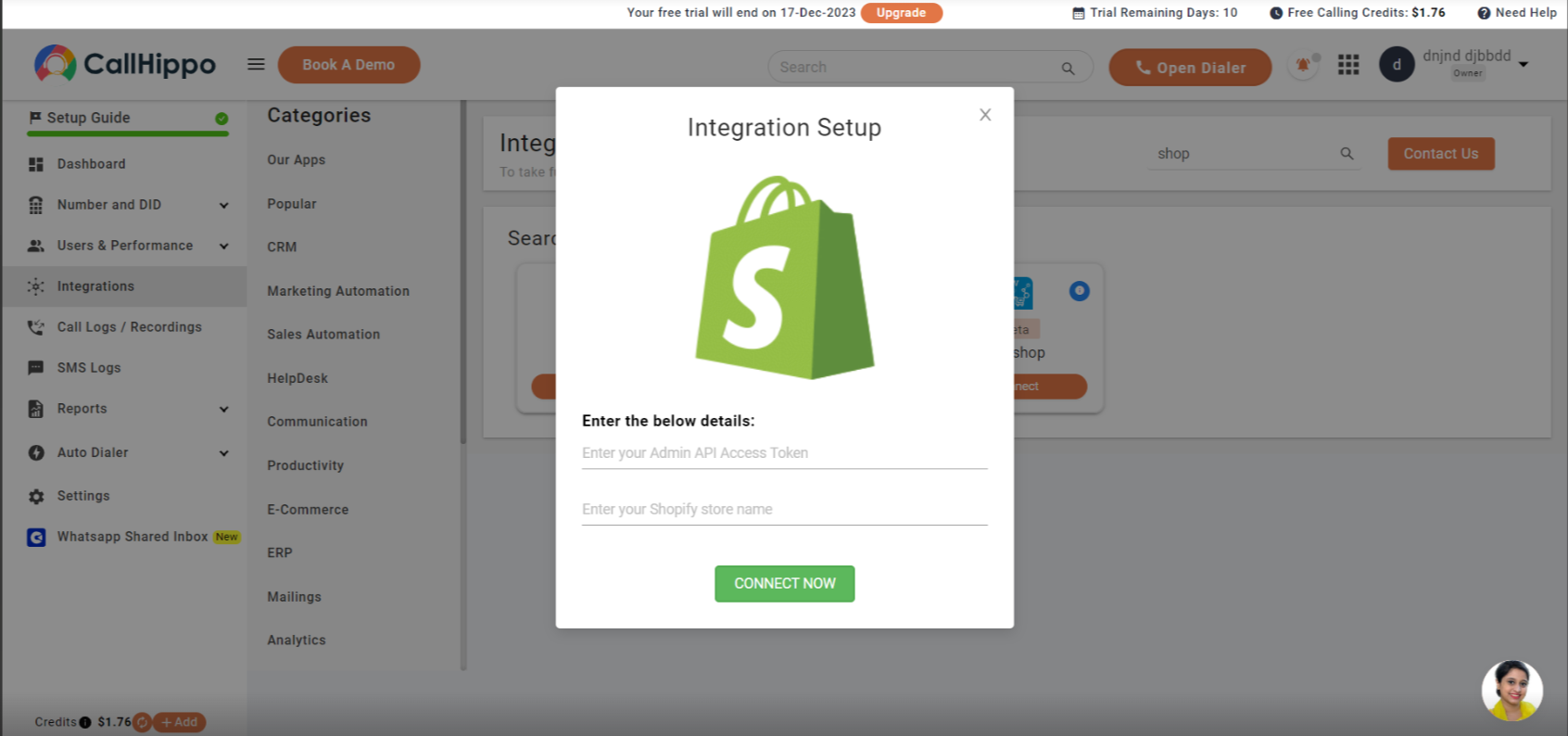The height and width of the screenshot is (736, 1568).
Task: Close the Integration Setup dialog
Action: tap(985, 115)
